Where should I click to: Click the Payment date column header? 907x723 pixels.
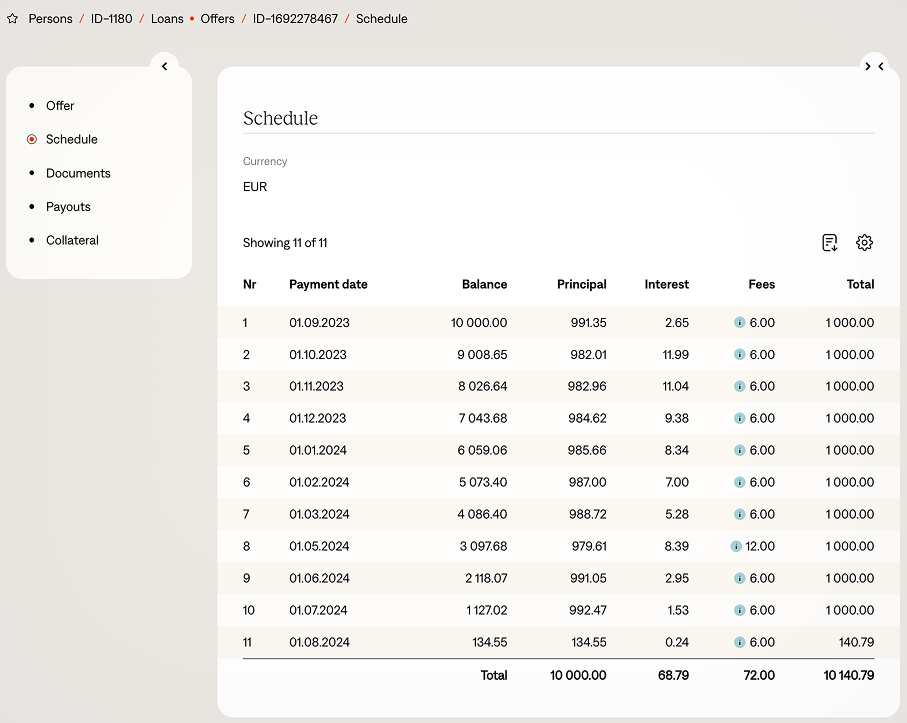(x=328, y=284)
